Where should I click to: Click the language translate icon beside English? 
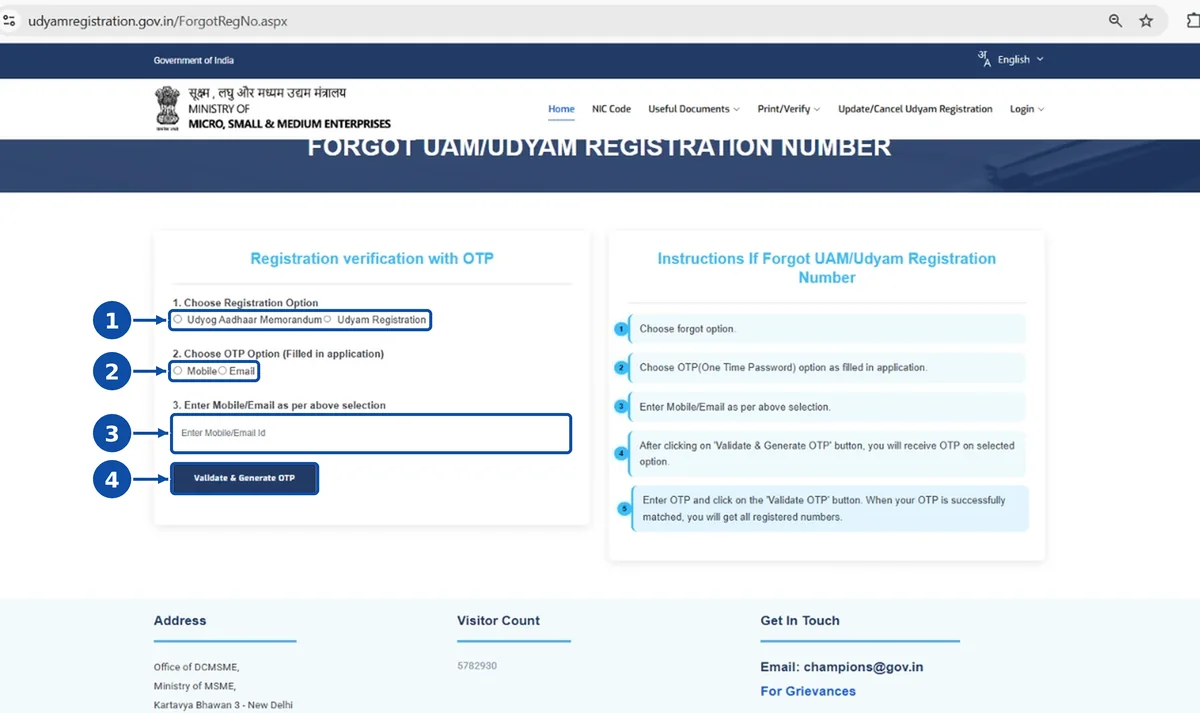point(985,59)
